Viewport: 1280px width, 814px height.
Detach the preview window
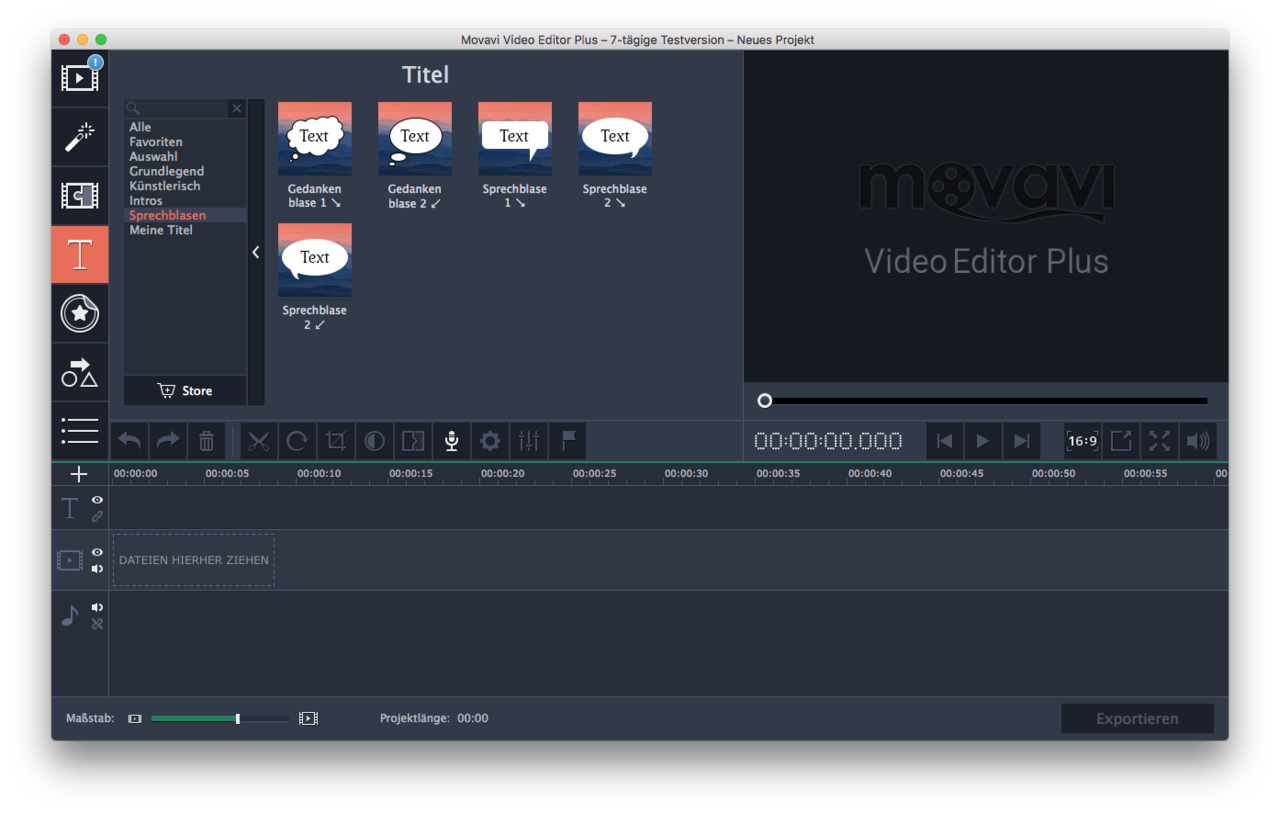(1121, 441)
